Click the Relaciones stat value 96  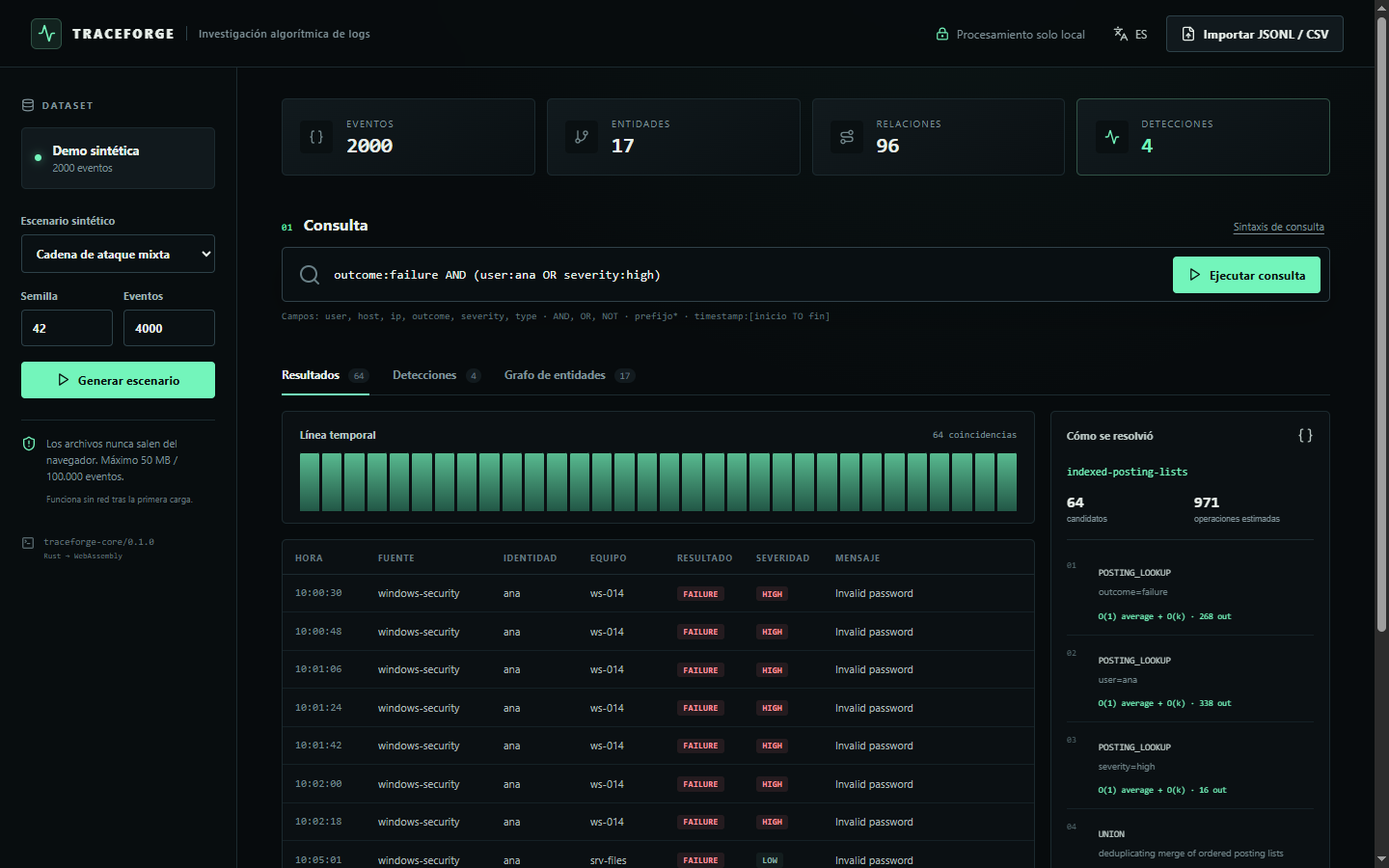click(887, 146)
